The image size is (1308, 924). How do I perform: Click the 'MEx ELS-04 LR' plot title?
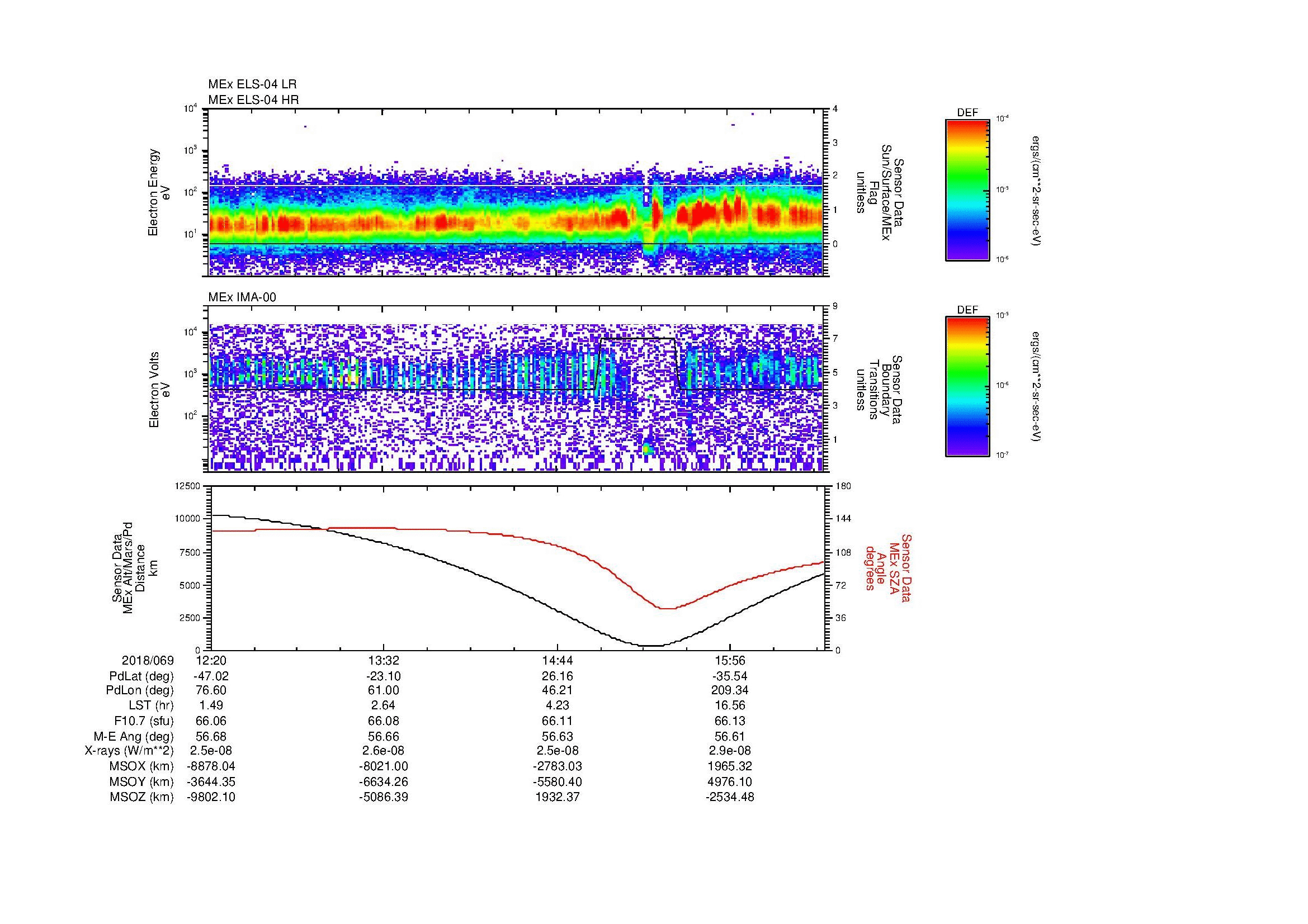pos(252,84)
